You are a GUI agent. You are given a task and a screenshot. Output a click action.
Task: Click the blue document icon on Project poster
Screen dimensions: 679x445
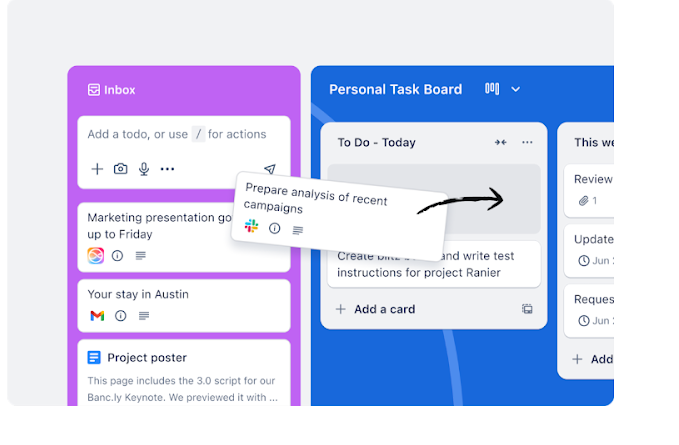pos(94,358)
